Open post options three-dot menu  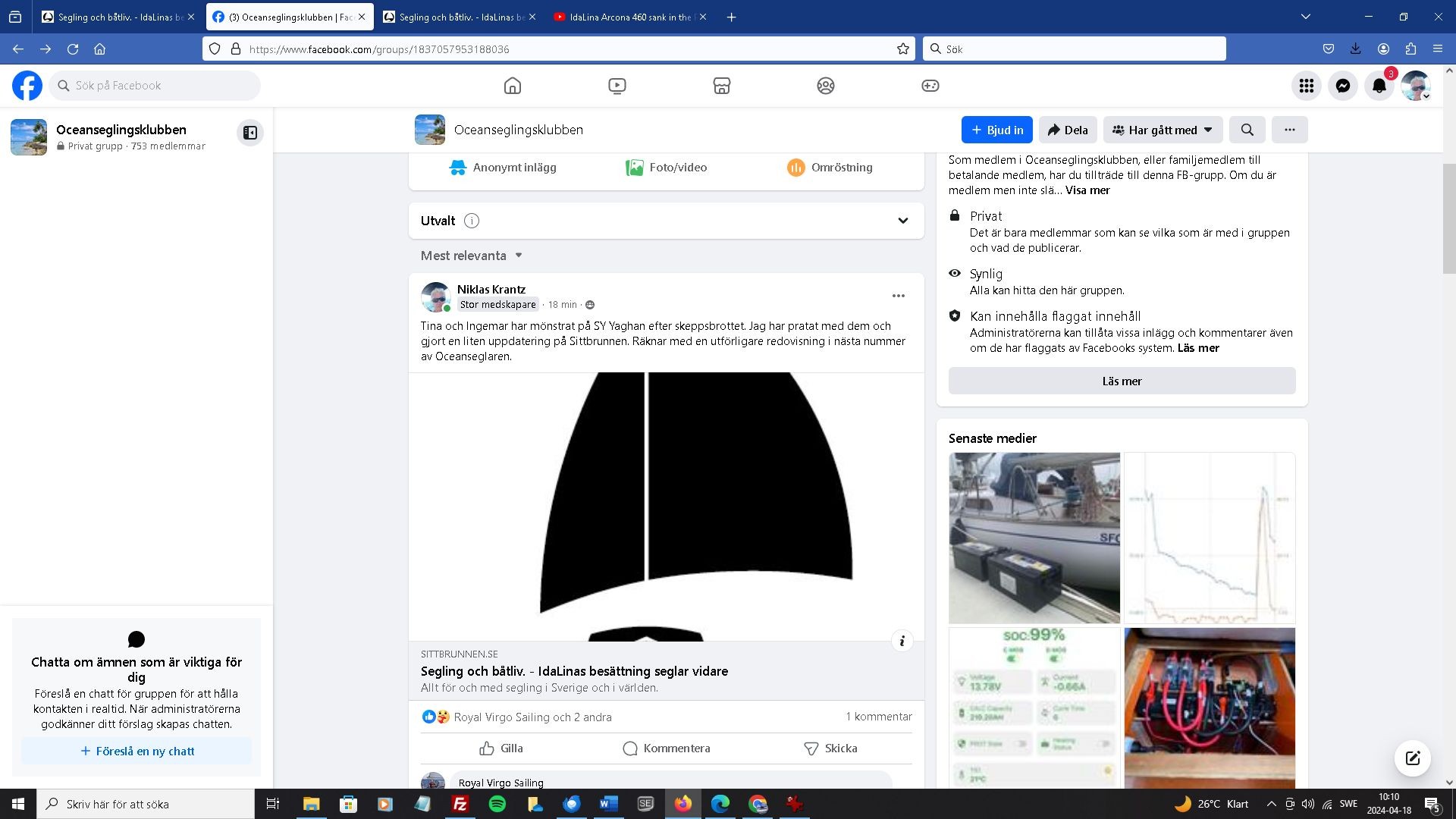(x=898, y=296)
